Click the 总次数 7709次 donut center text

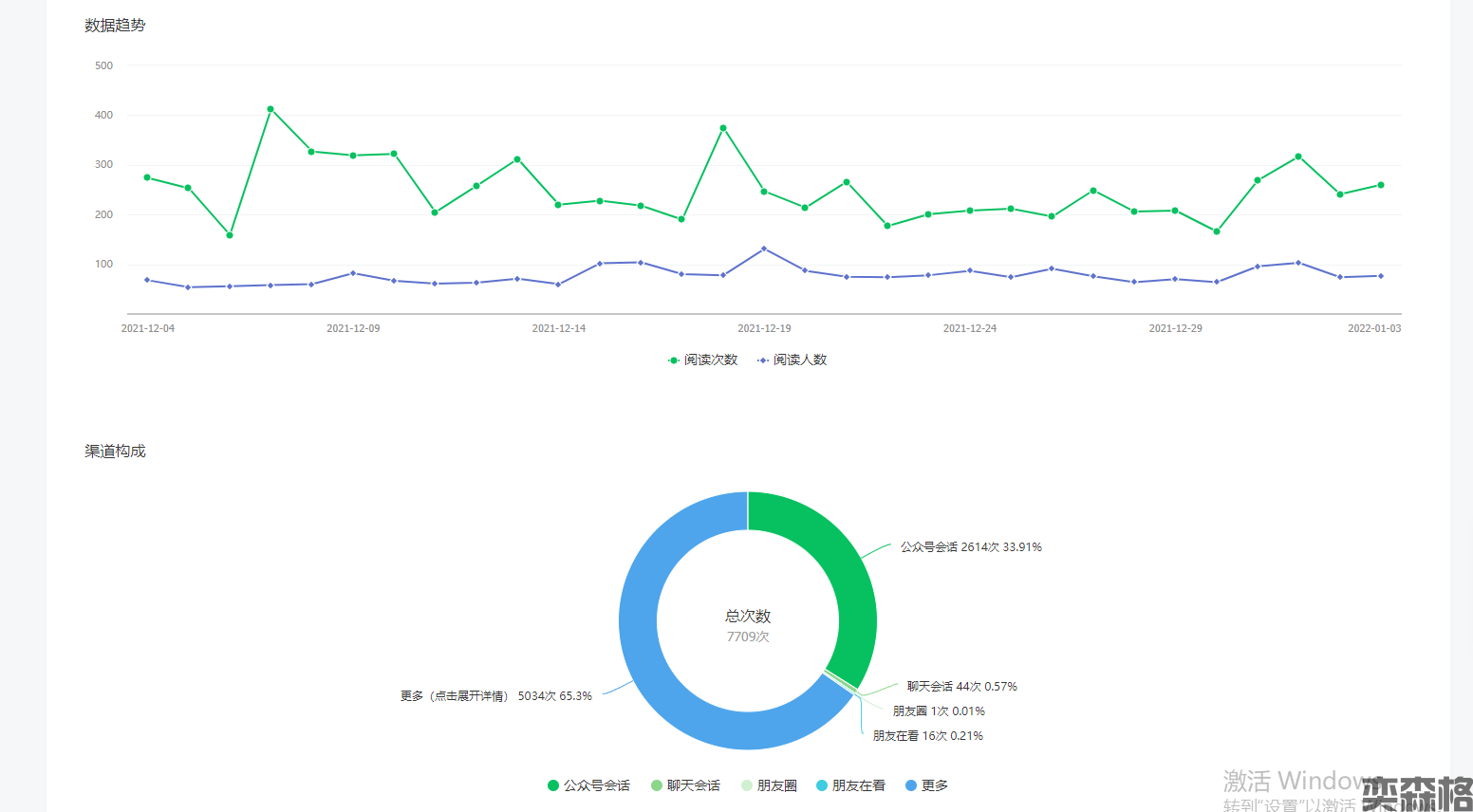pos(748,626)
